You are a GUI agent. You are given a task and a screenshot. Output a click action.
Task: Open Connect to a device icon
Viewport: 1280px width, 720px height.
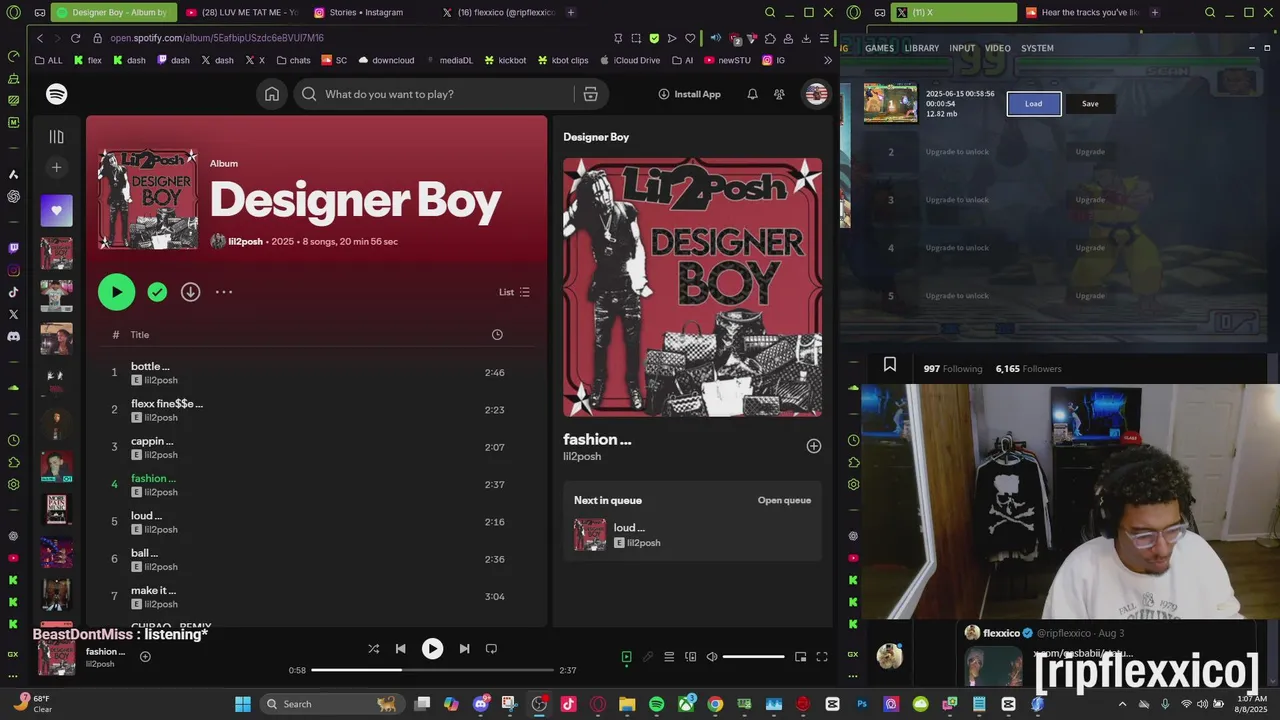[690, 657]
